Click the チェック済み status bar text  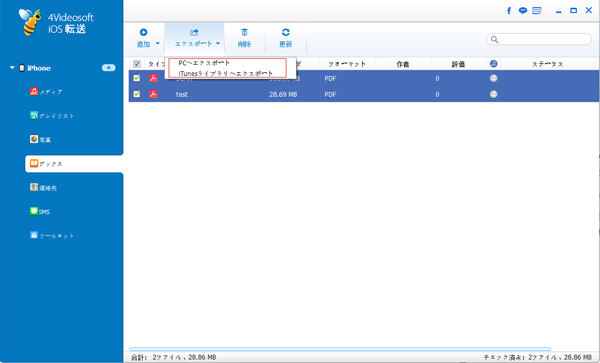(x=538, y=357)
